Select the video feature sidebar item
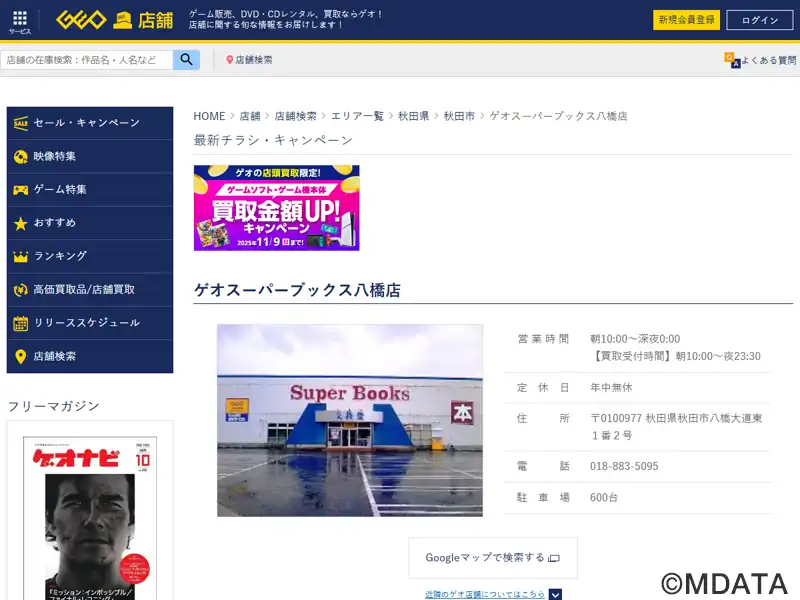The height and width of the screenshot is (600, 800). (x=89, y=156)
